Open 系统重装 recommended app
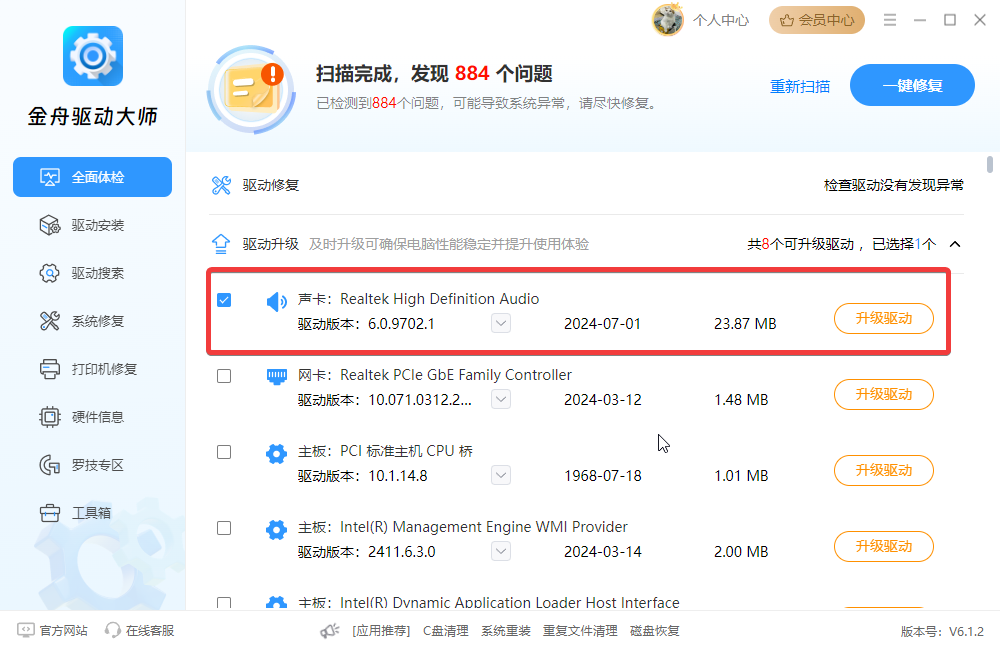 [x=506, y=631]
